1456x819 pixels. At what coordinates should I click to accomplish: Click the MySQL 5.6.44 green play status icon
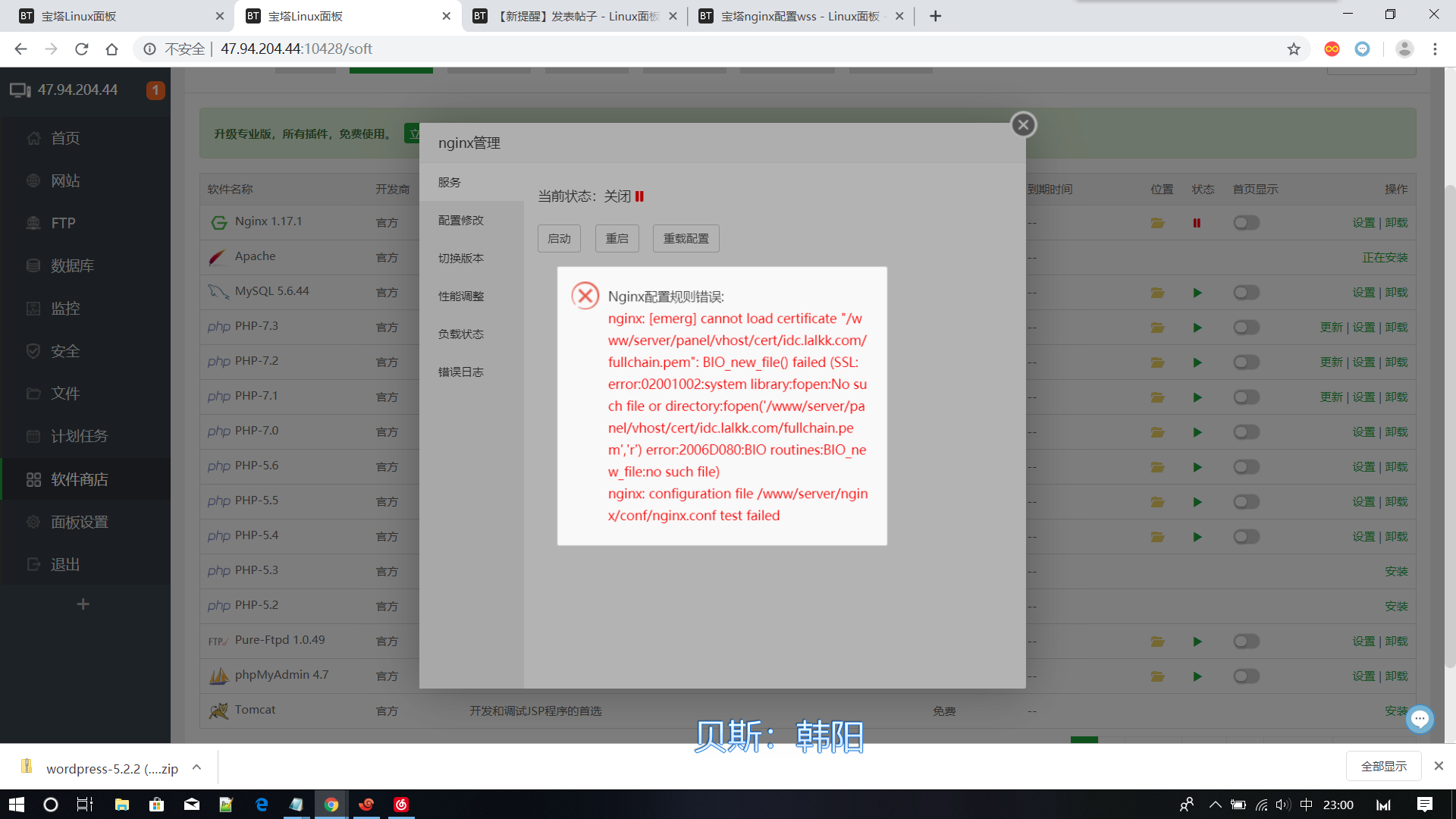coord(1197,293)
